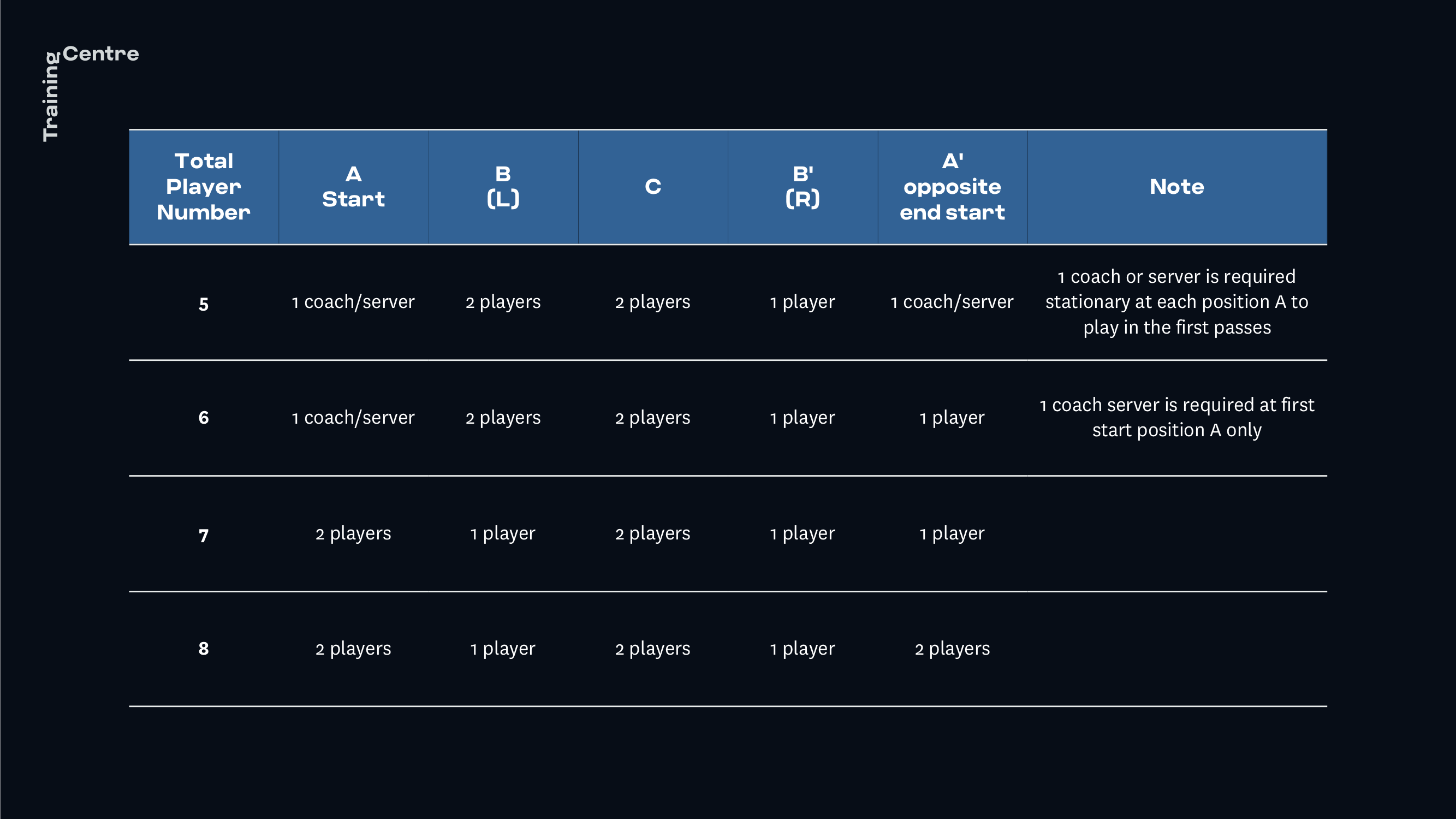Click the B (L) column header
This screenshot has height=819, width=1456.
point(503,187)
